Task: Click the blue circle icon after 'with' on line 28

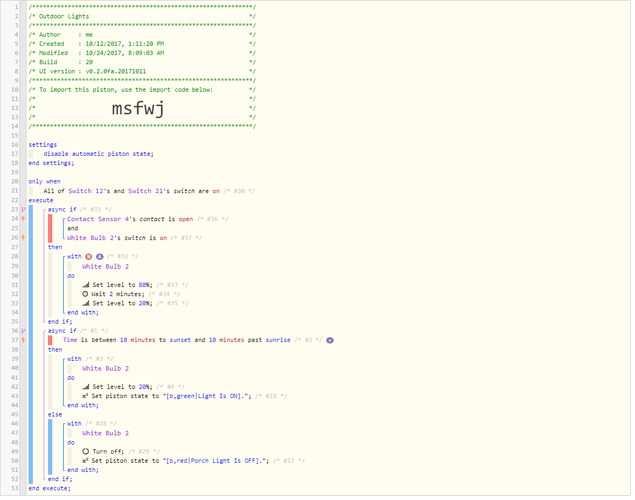Action: click(100, 257)
